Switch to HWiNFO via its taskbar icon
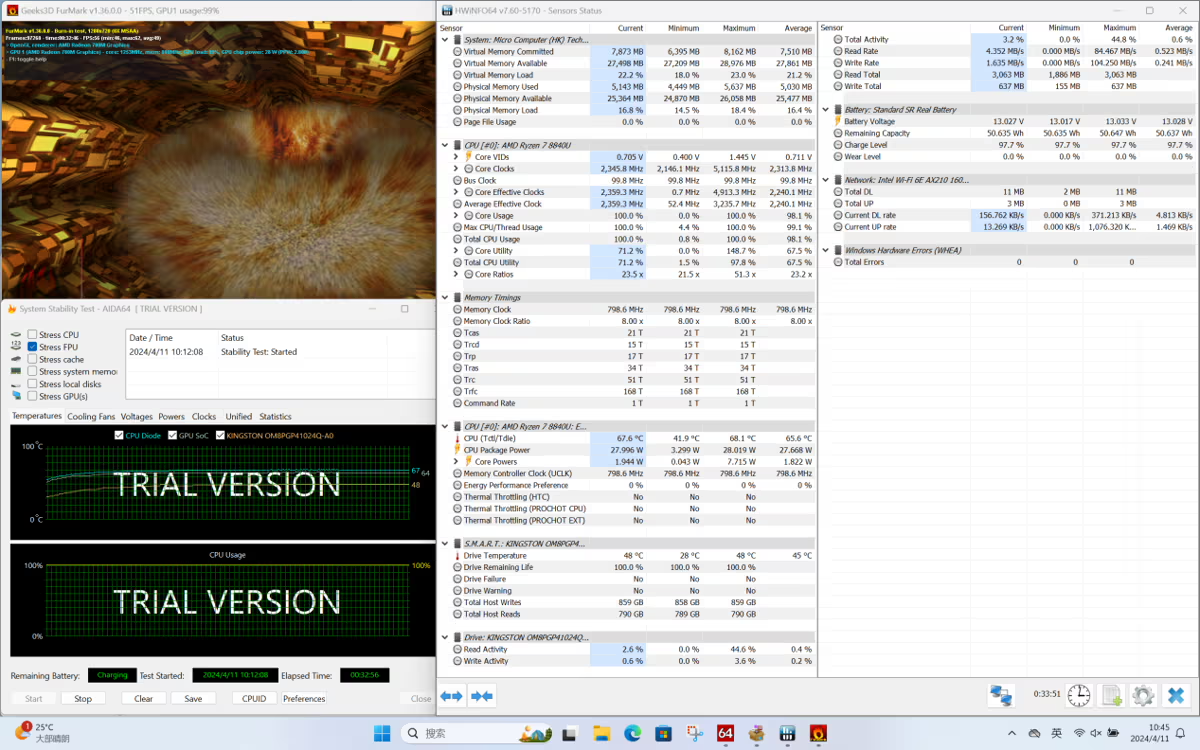The width and height of the screenshot is (1200, 750). click(788, 733)
